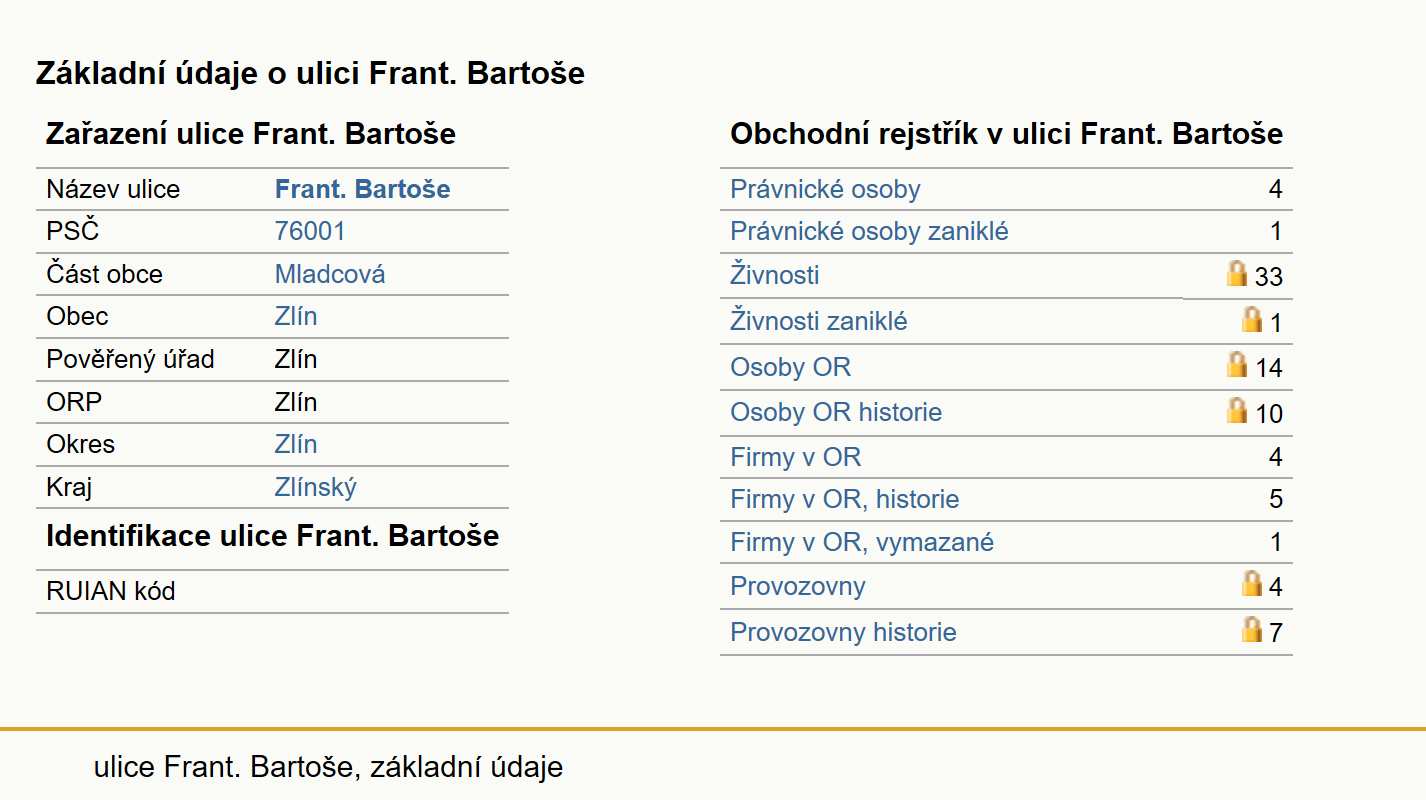
Task: Open the Živnosti zaniklé link
Action: pyautogui.click(x=819, y=321)
